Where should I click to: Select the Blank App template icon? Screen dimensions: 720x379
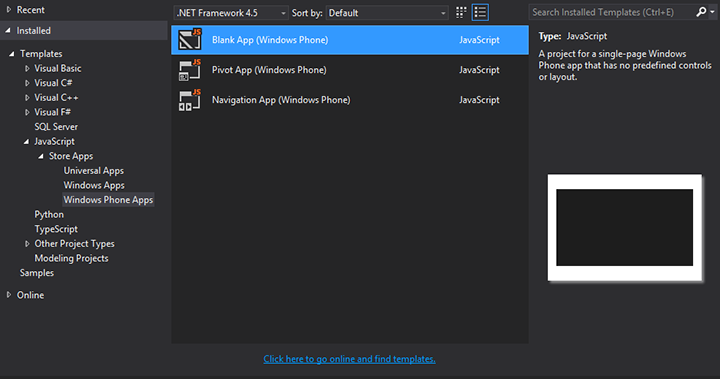[x=190, y=40]
